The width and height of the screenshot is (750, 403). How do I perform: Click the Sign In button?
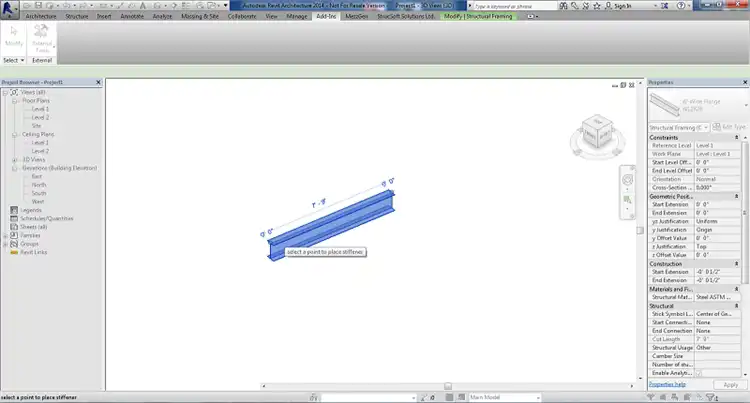622,6
